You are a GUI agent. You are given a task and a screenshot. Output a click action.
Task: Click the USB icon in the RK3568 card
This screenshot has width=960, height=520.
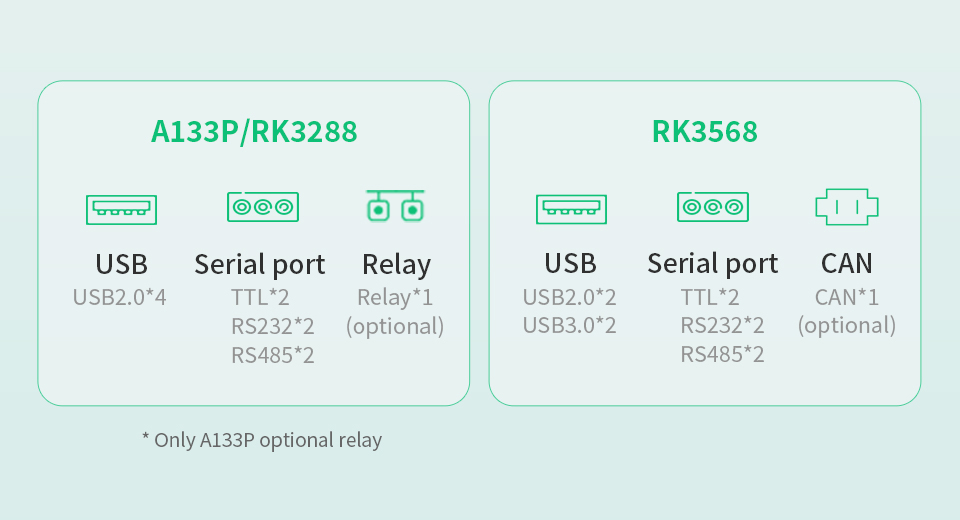pyautogui.click(x=571, y=209)
